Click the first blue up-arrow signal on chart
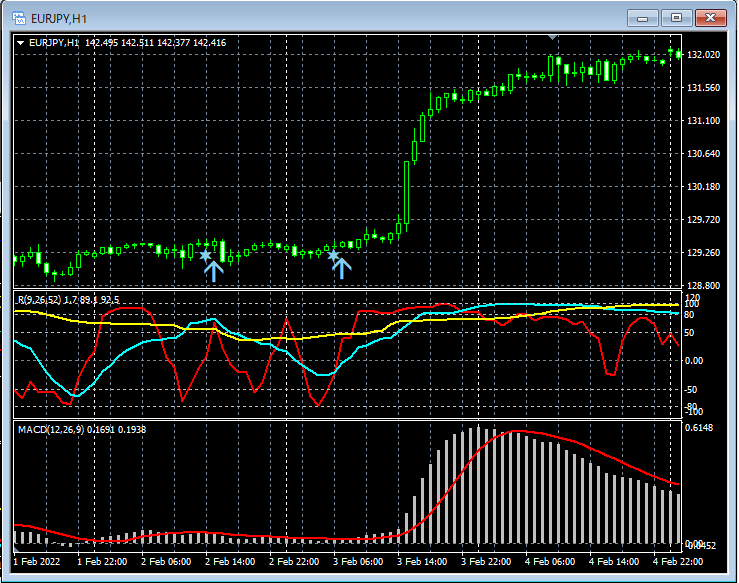 pyautogui.click(x=213, y=270)
